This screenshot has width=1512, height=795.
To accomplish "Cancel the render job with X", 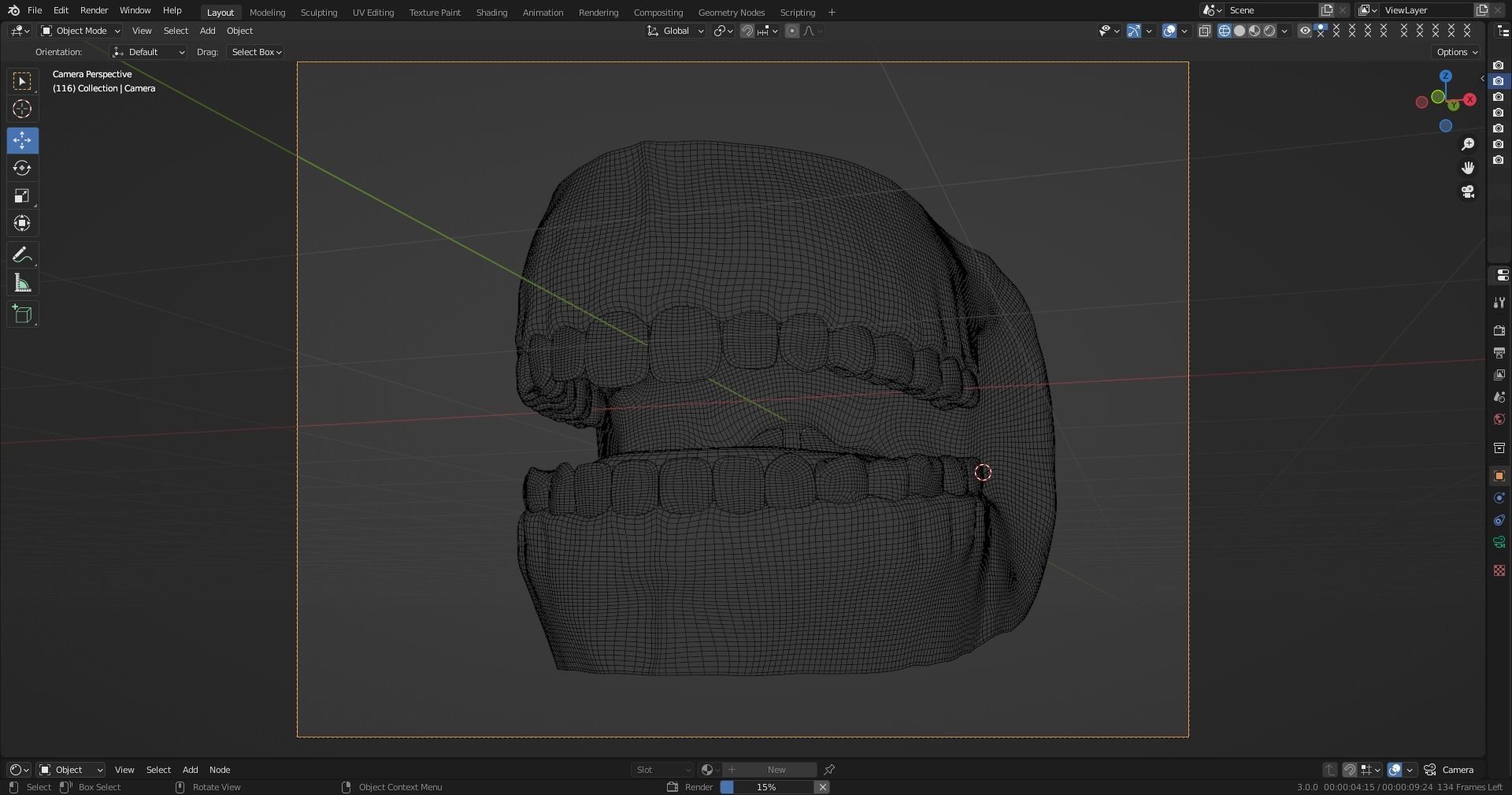I will click(x=822, y=787).
